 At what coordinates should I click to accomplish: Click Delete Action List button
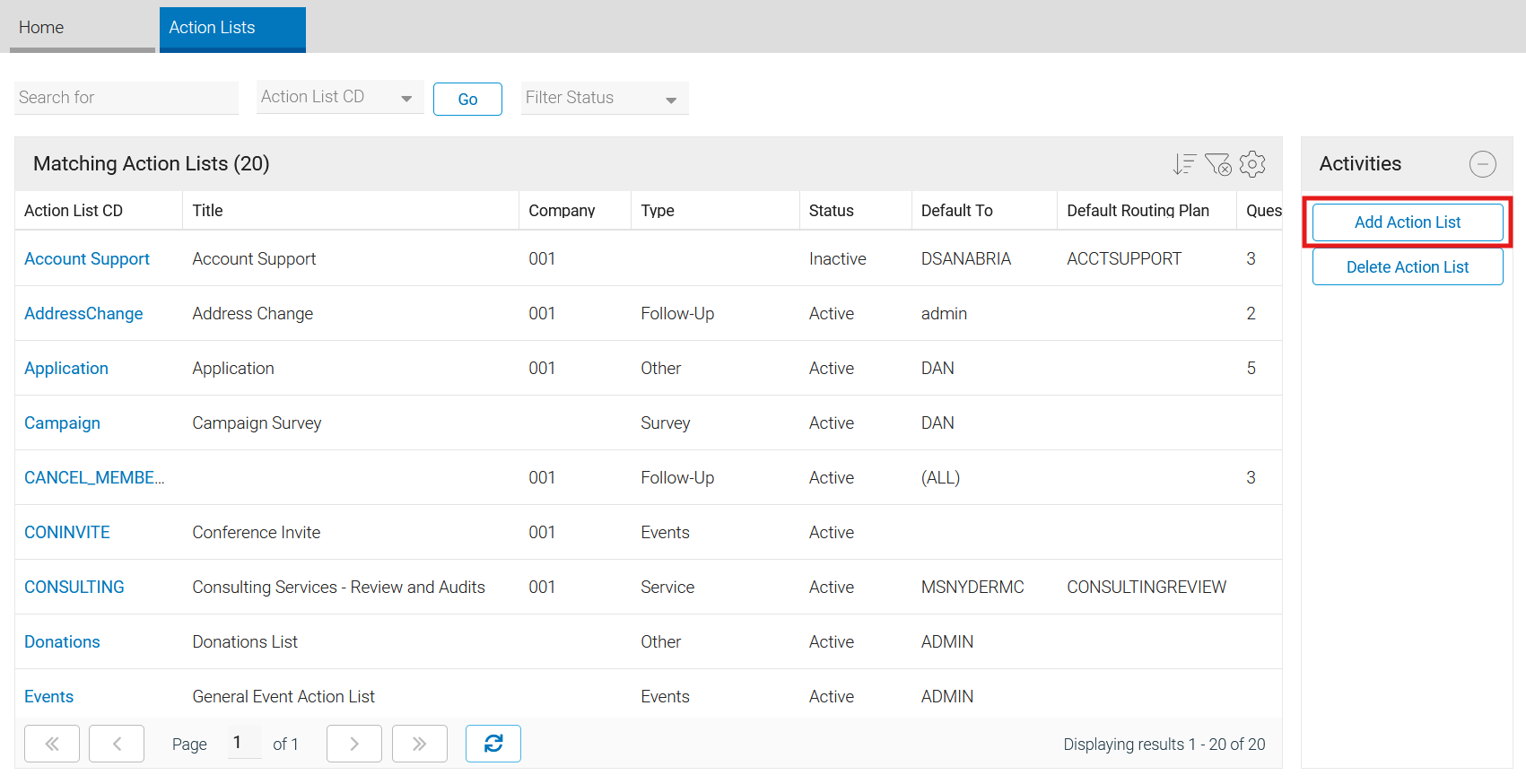[x=1408, y=267]
